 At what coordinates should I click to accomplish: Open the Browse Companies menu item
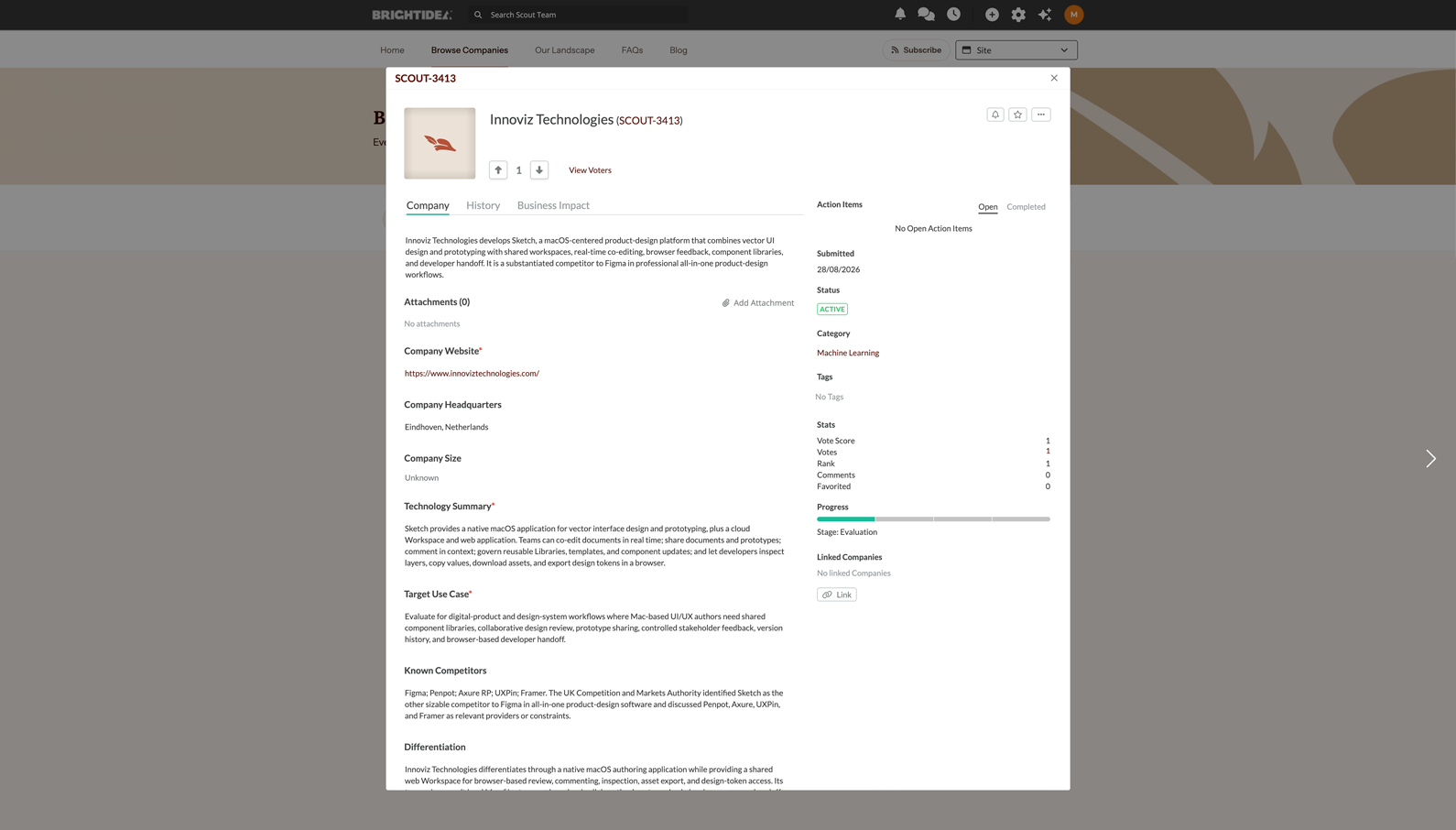point(470,50)
